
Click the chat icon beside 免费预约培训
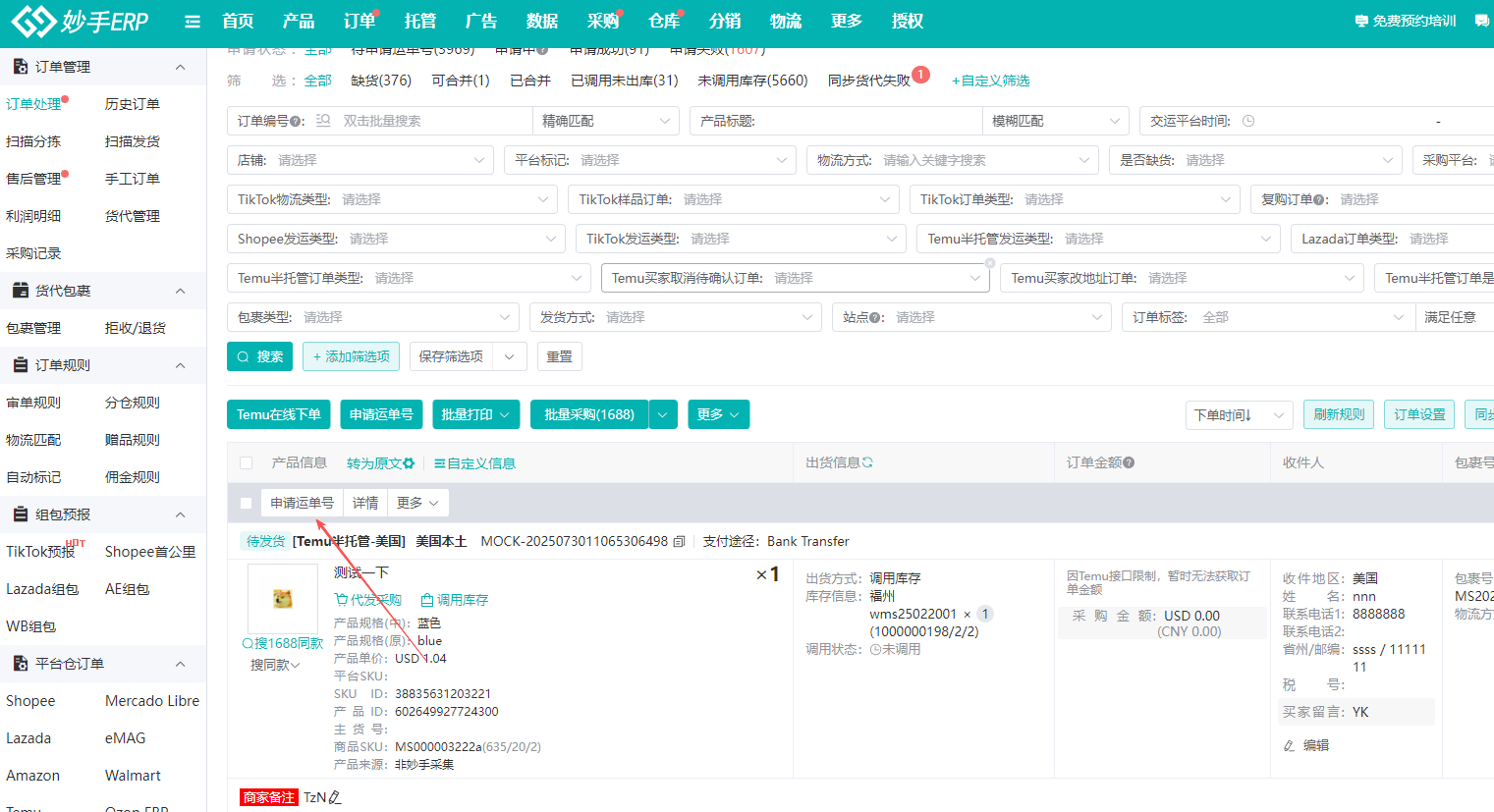[1481, 21]
